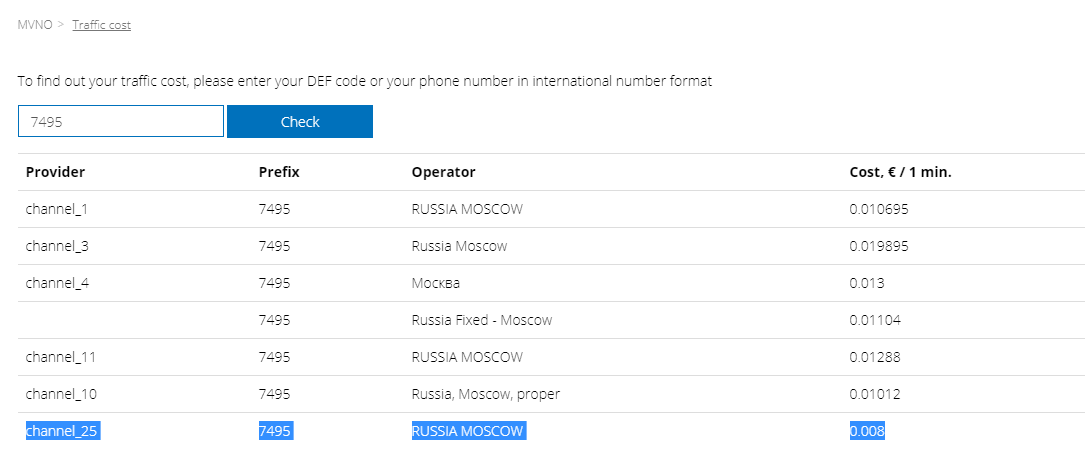Select the 0.010695 cost value
Image resolution: width=1085 pixels, height=468 pixels.
879,209
